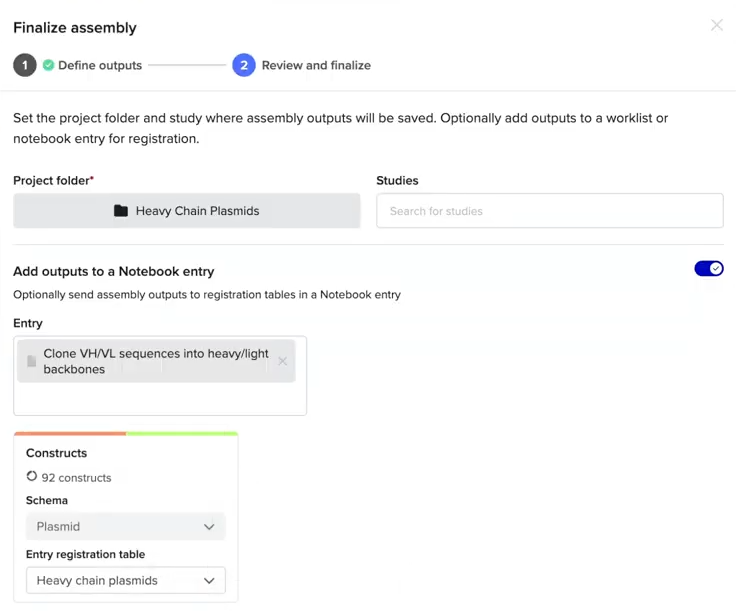The width and height of the screenshot is (736, 611).
Task: Click the step 1 circle icon
Action: tap(25, 65)
